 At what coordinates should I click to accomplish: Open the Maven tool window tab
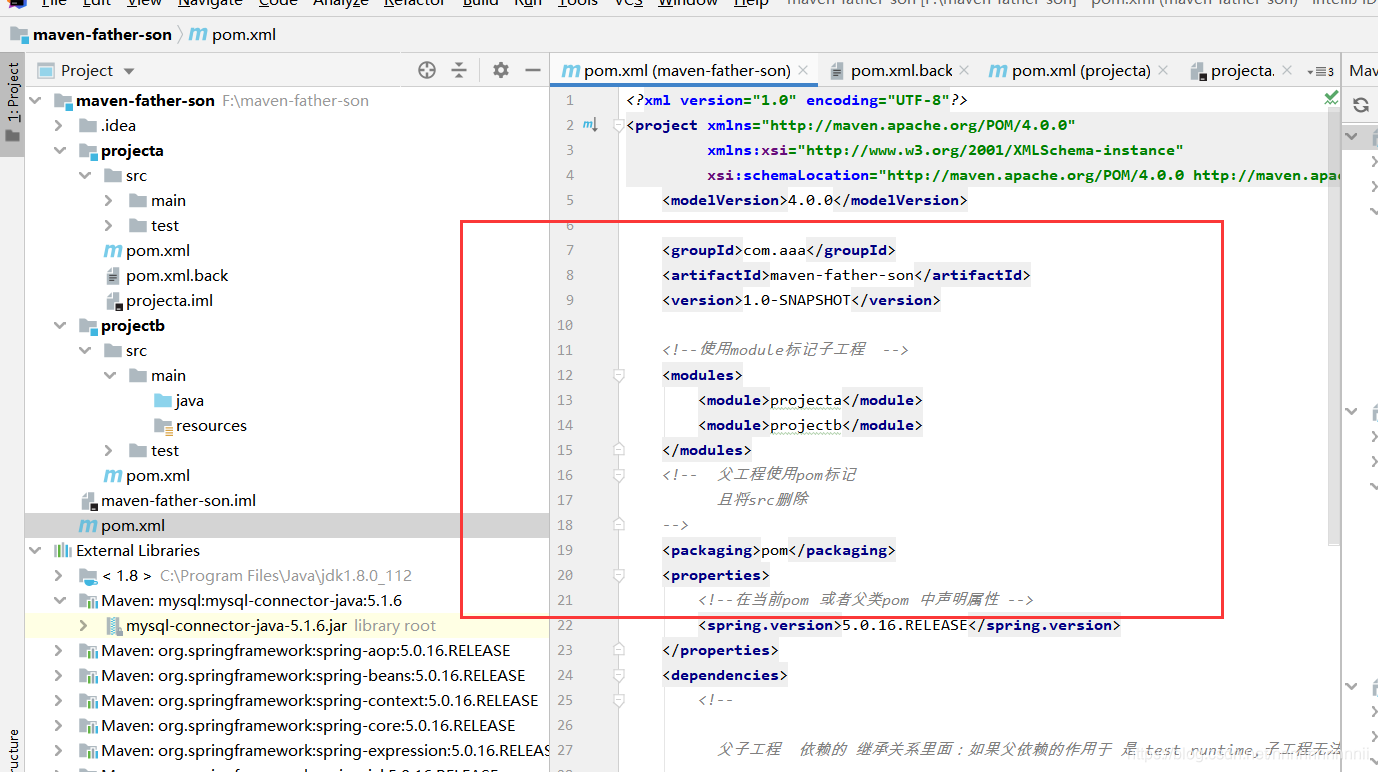coord(1362,70)
